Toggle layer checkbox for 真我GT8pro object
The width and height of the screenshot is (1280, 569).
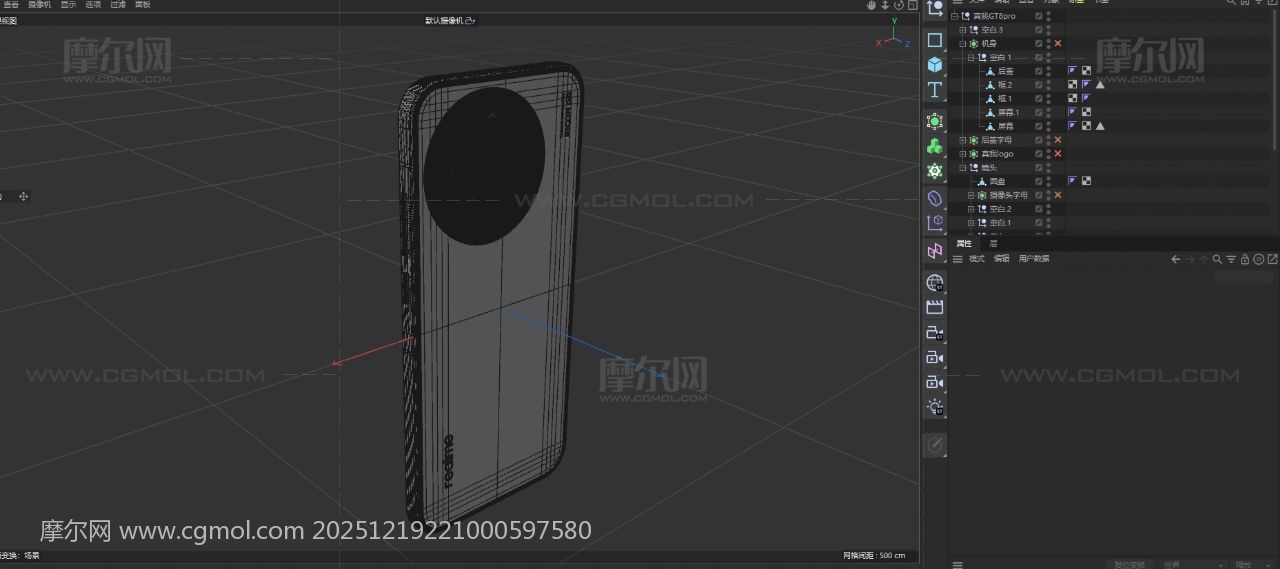coord(1039,16)
